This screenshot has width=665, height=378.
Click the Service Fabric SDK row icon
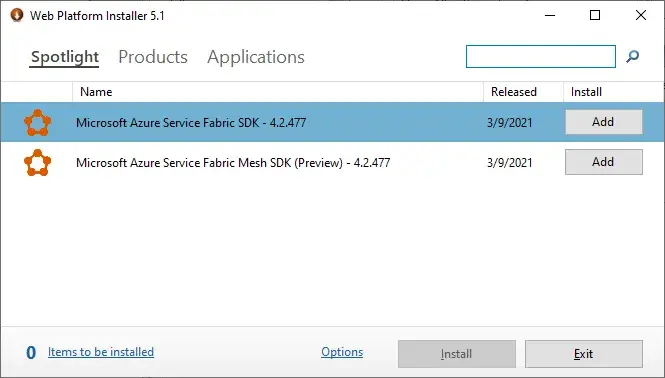pyautogui.click(x=38, y=123)
